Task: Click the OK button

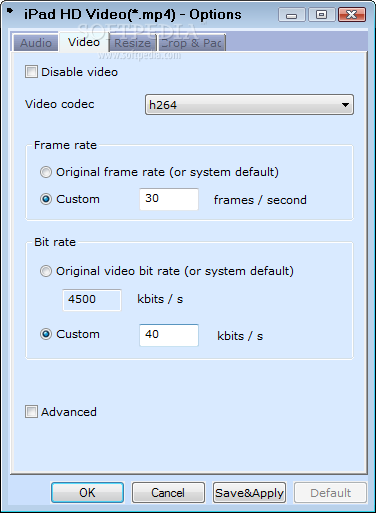Action: (87, 492)
